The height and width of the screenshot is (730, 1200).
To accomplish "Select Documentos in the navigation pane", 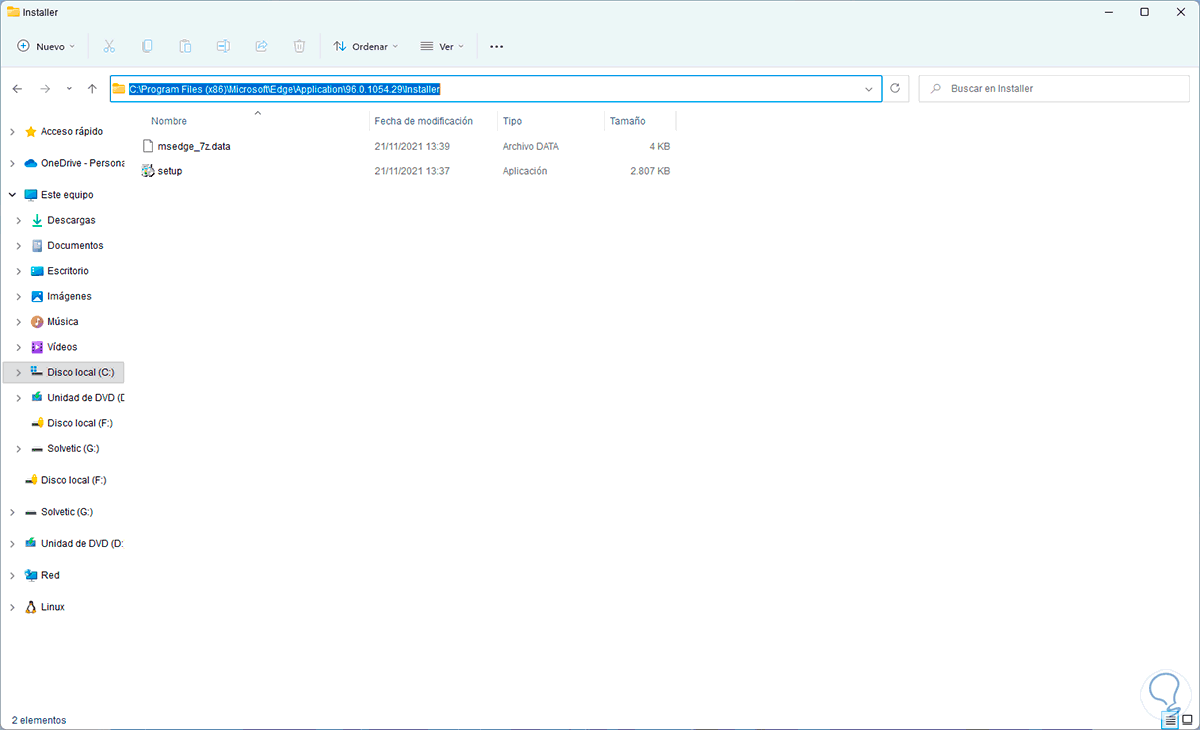I will pyautogui.click(x=75, y=245).
